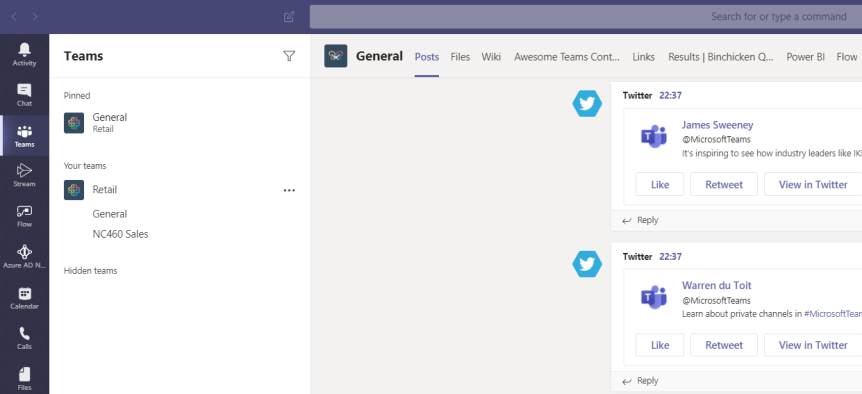Click Teams logo in Warren du Toit tweet
862x394 pixels.
click(x=654, y=297)
